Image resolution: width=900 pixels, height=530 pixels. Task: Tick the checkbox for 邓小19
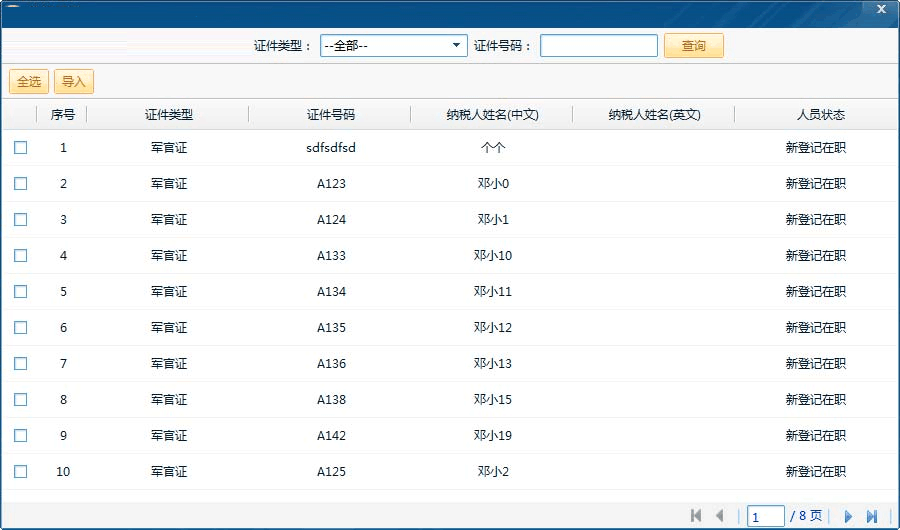point(21,436)
